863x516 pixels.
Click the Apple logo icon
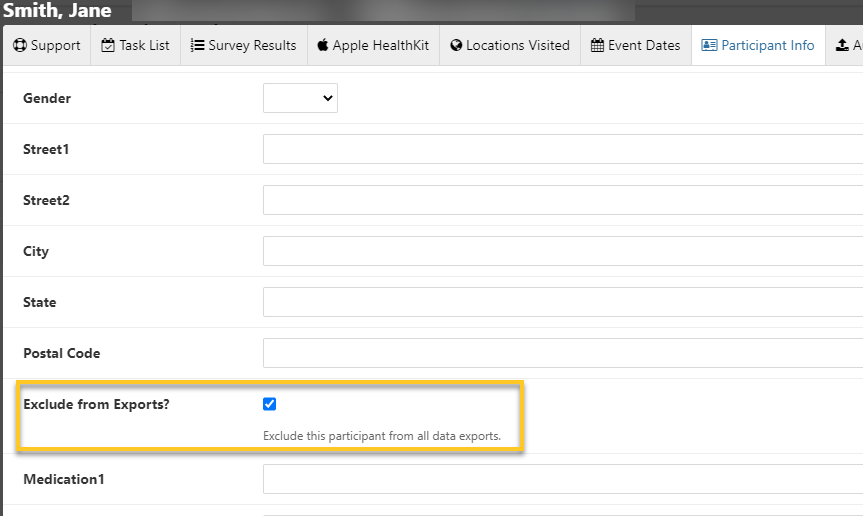323,46
